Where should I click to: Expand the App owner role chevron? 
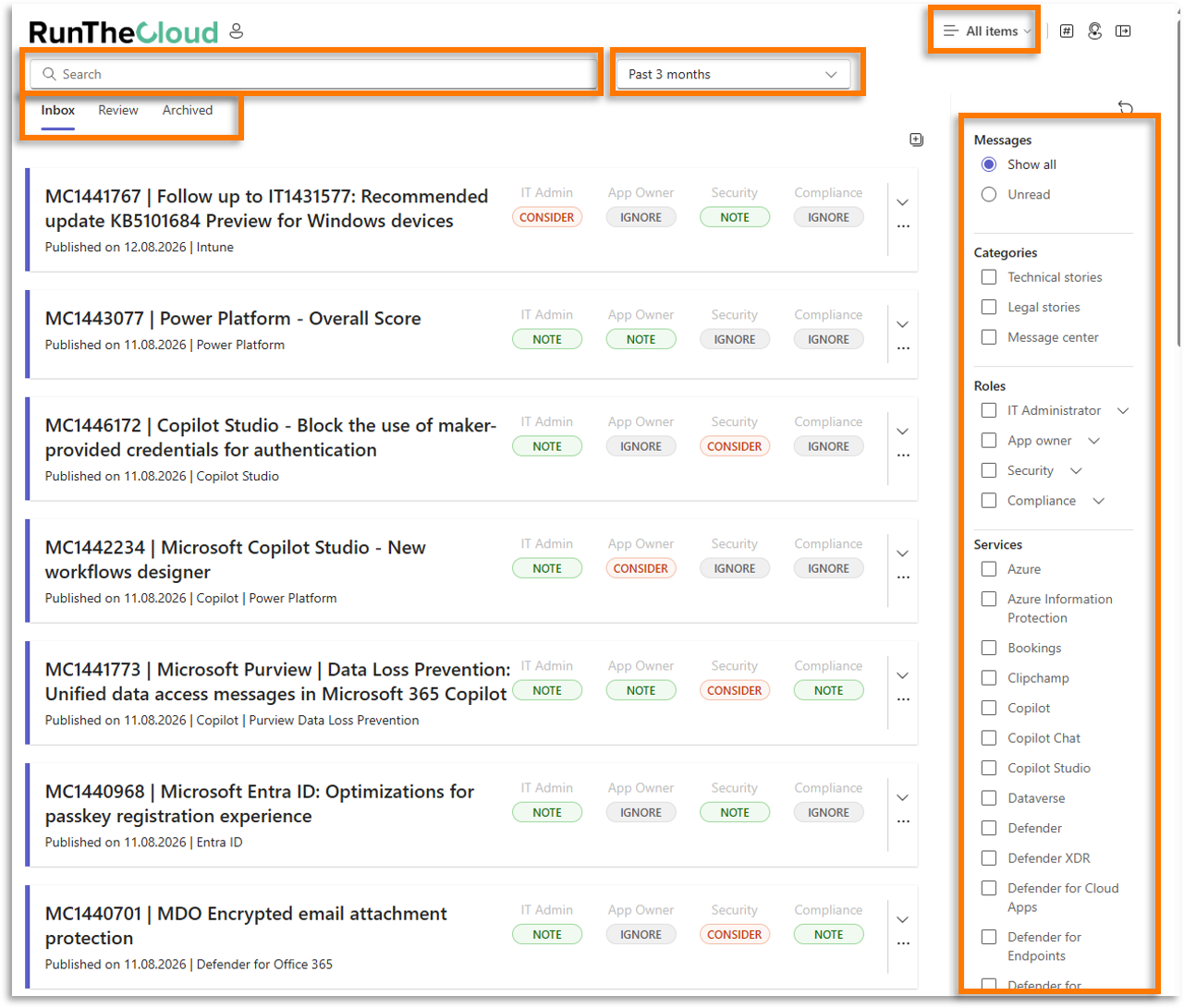[x=1094, y=441]
